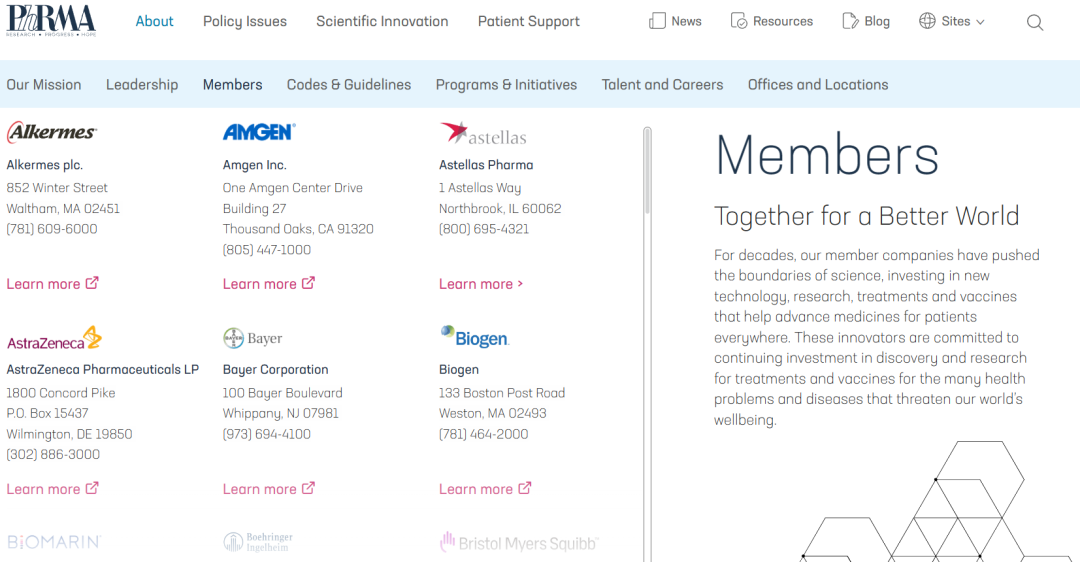Open Learn more link under Alkermes
This screenshot has height=562, width=1080.
click(x=52, y=284)
